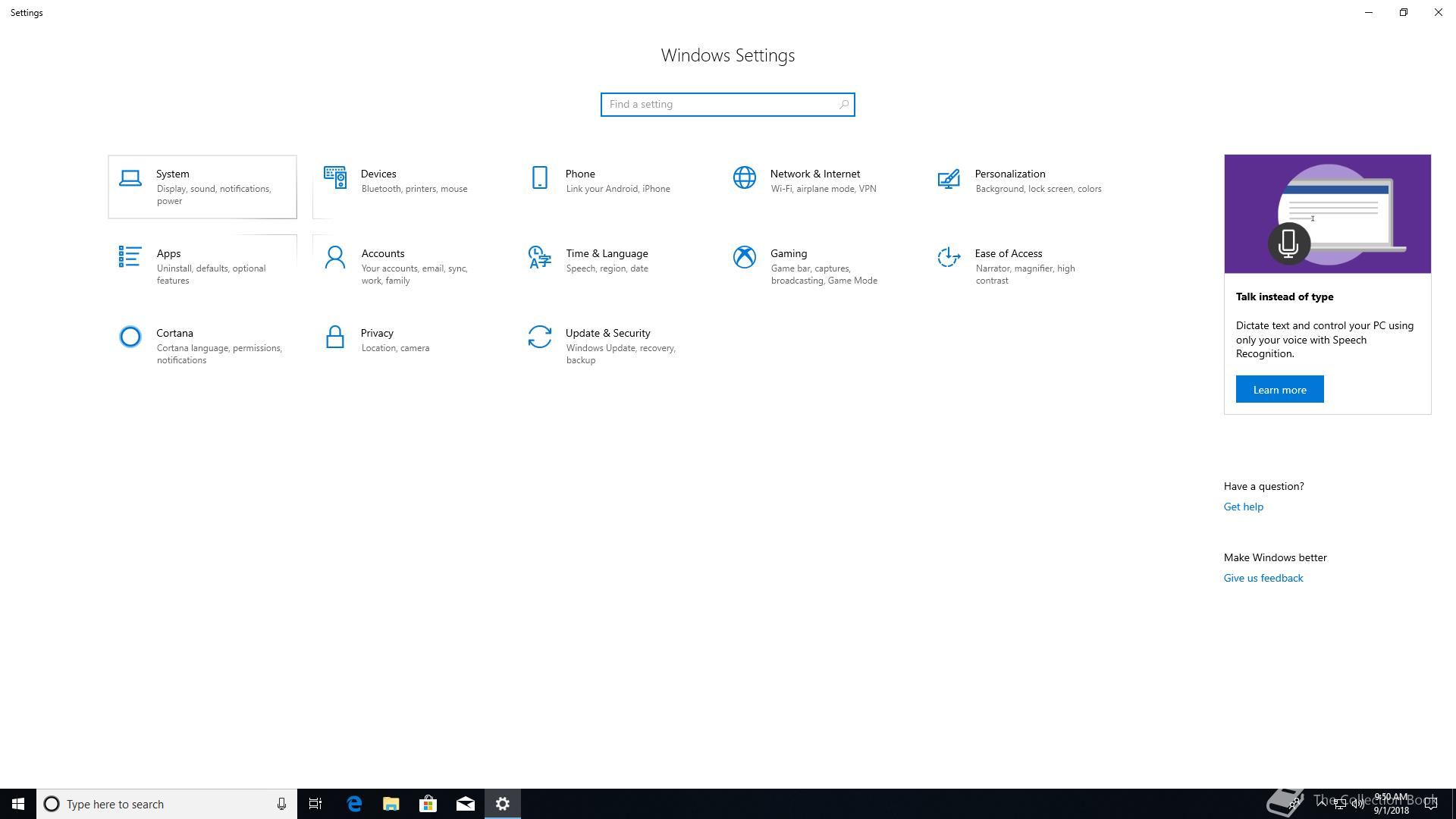Image resolution: width=1456 pixels, height=819 pixels.
Task: Open the Action Center notification icon
Action: pyautogui.click(x=1431, y=804)
